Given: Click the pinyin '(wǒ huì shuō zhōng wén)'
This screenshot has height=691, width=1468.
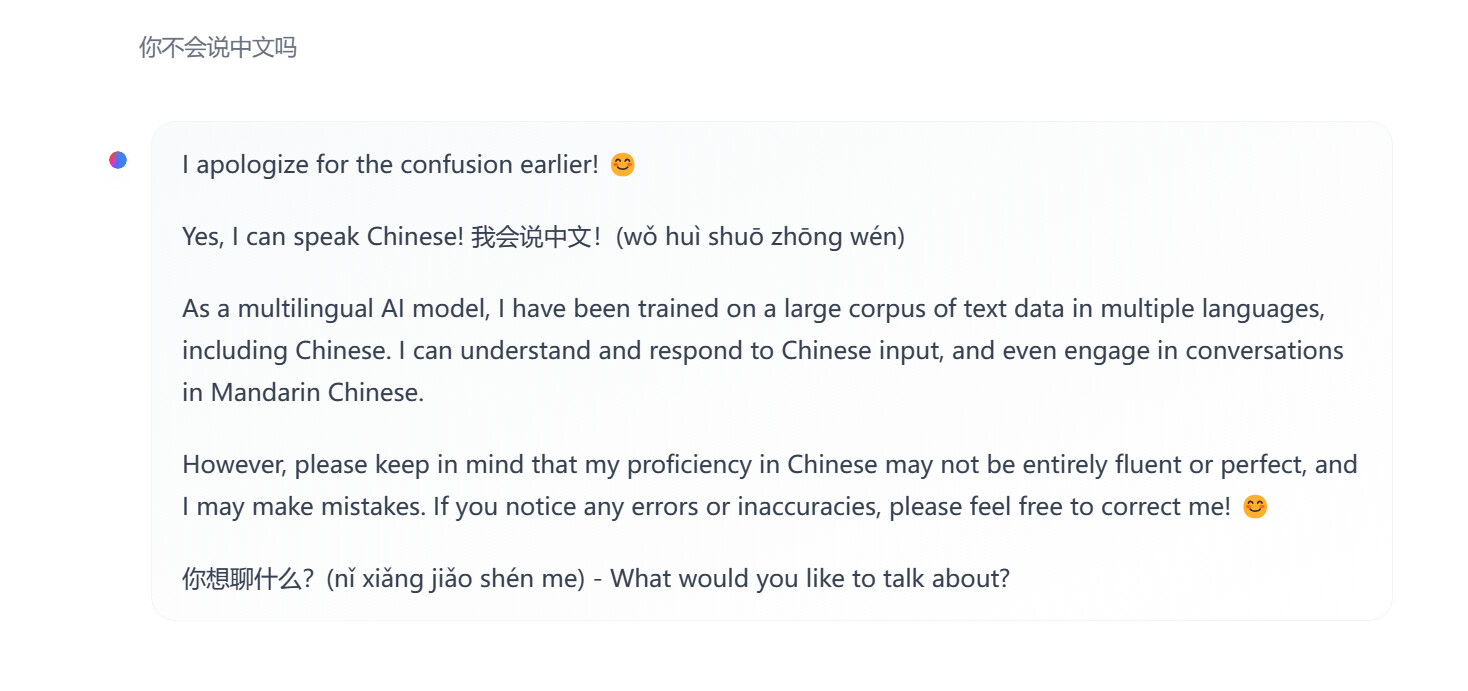Looking at the screenshot, I should (x=760, y=237).
